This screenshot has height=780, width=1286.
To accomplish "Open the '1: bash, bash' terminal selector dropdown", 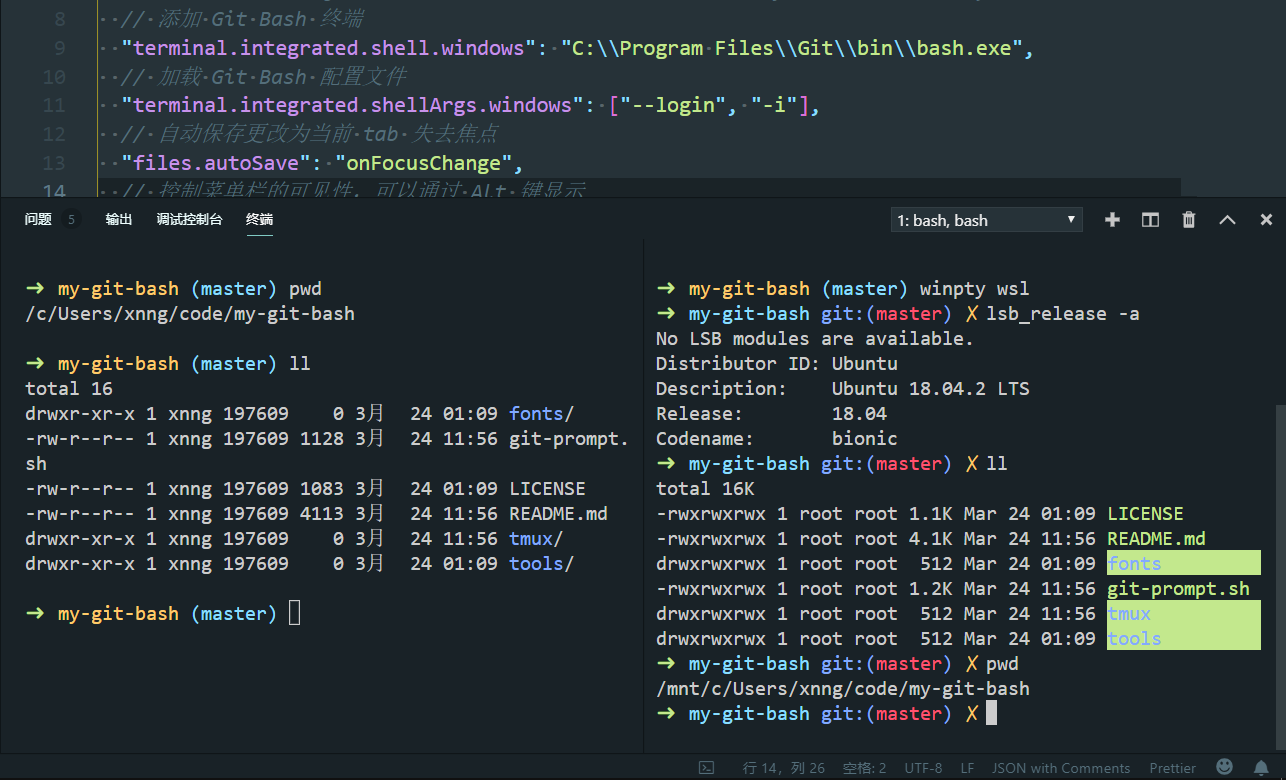I will click(986, 219).
